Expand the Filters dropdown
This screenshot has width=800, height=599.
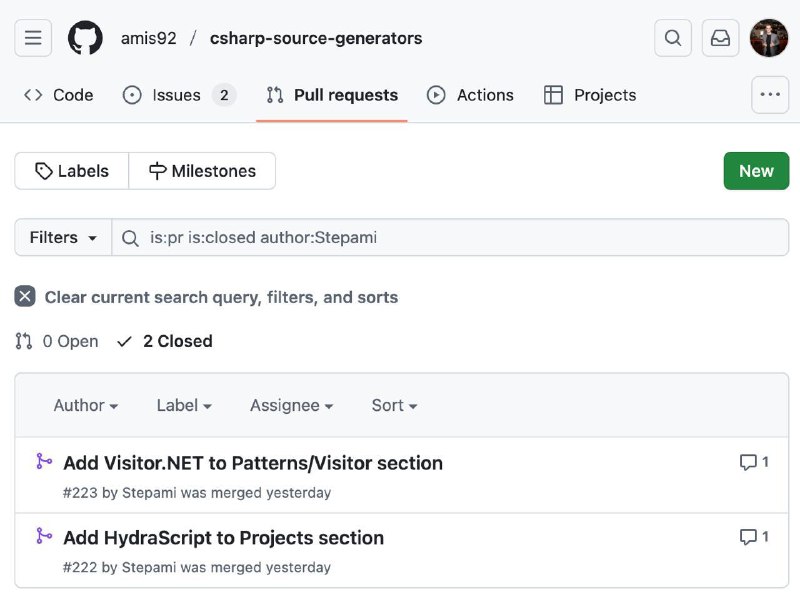click(x=63, y=237)
